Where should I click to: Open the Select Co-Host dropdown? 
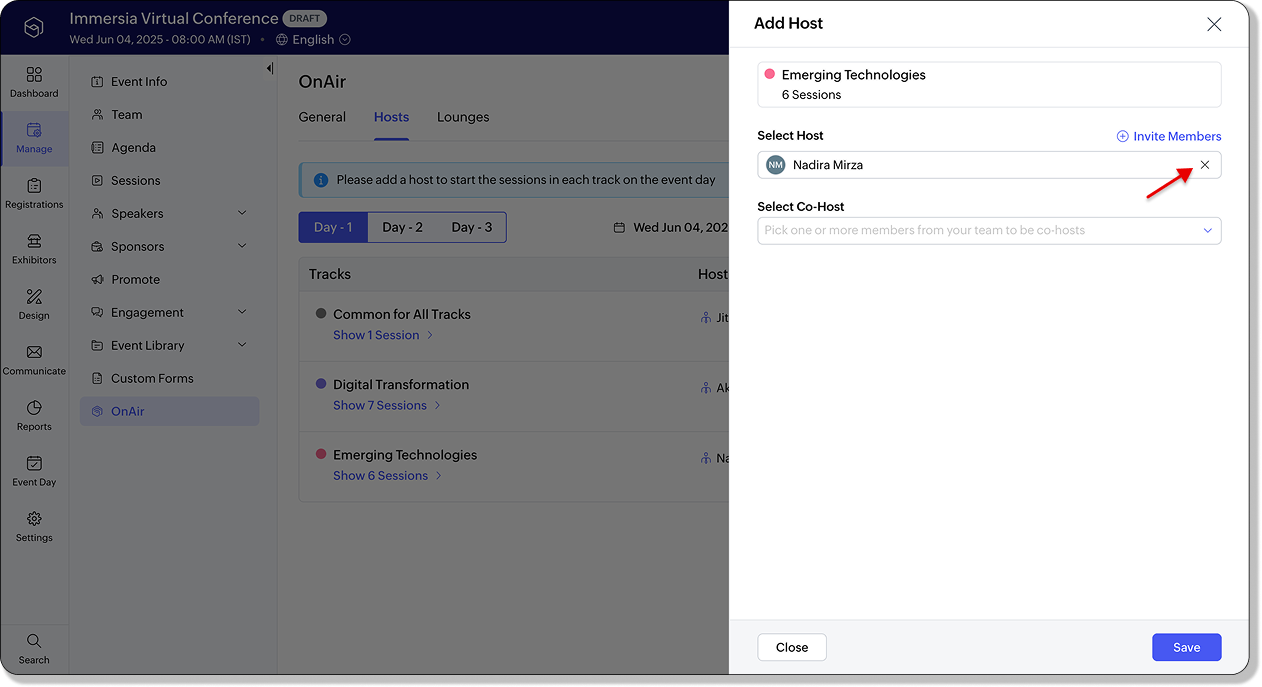pos(989,230)
